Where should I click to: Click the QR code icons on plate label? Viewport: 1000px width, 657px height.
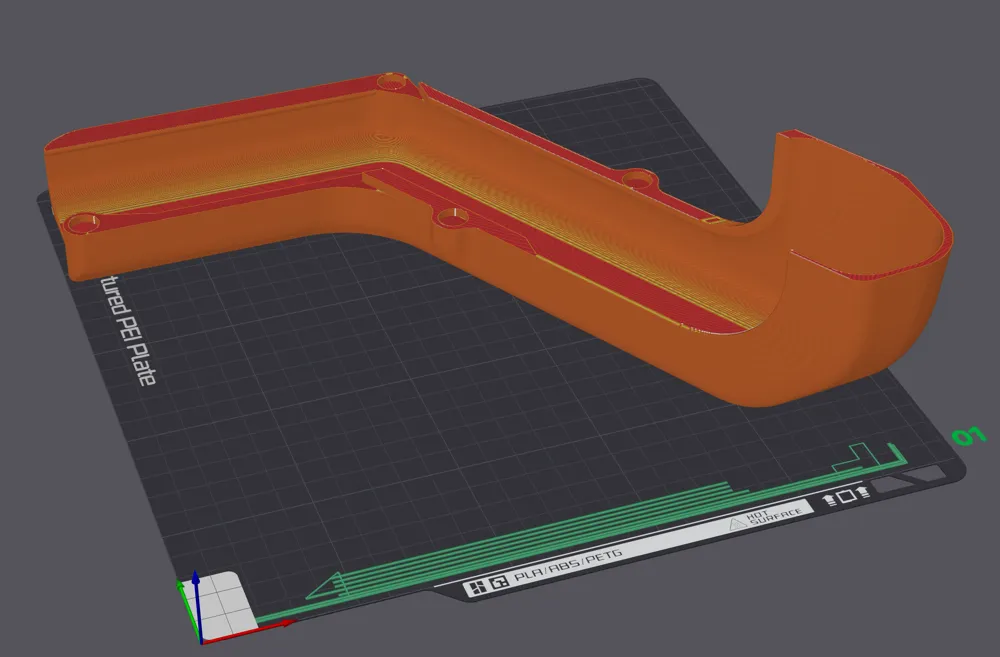tap(487, 587)
